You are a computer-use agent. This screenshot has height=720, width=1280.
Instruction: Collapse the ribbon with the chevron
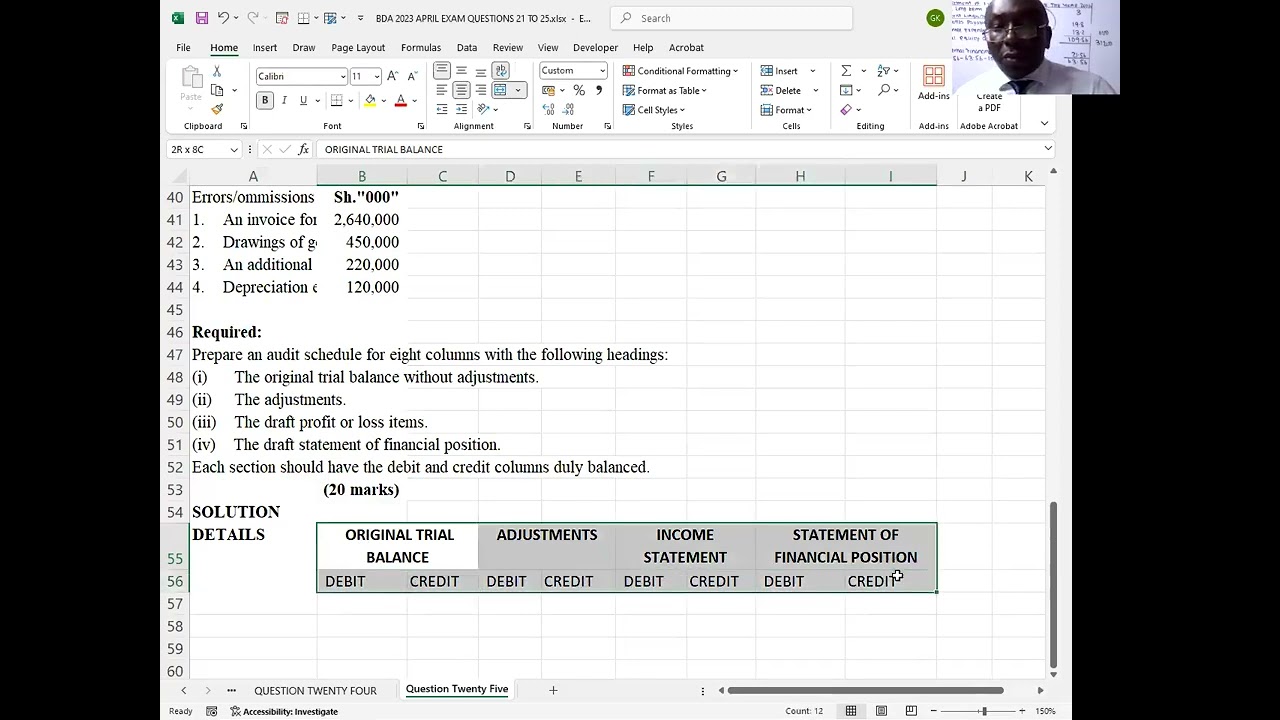click(1044, 124)
